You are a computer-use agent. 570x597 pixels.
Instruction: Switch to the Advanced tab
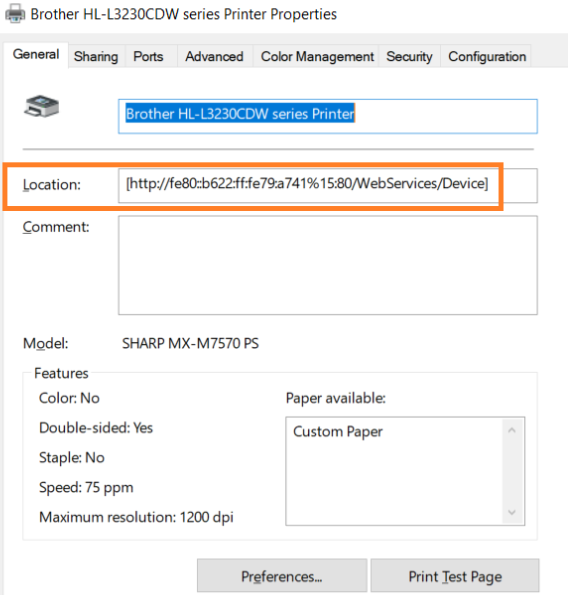point(214,56)
